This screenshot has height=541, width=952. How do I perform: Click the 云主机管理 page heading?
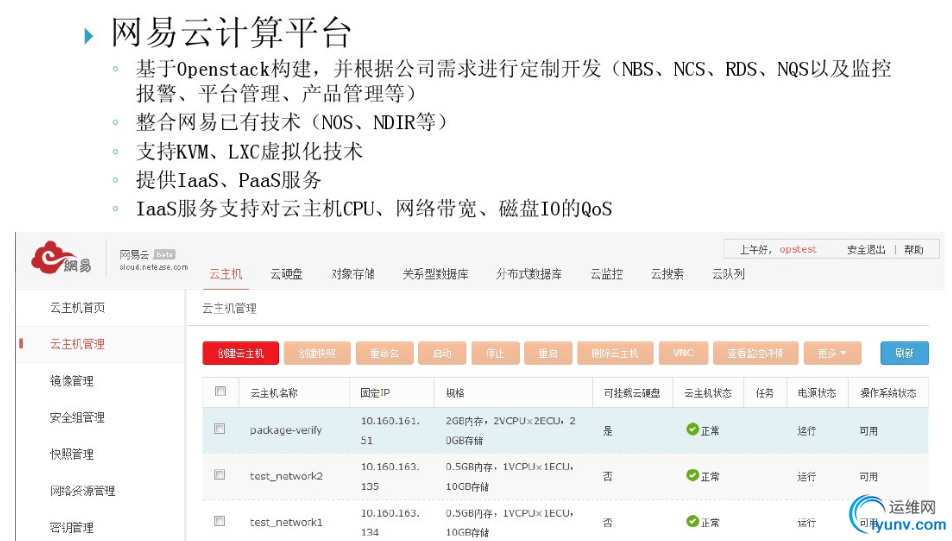coord(229,308)
